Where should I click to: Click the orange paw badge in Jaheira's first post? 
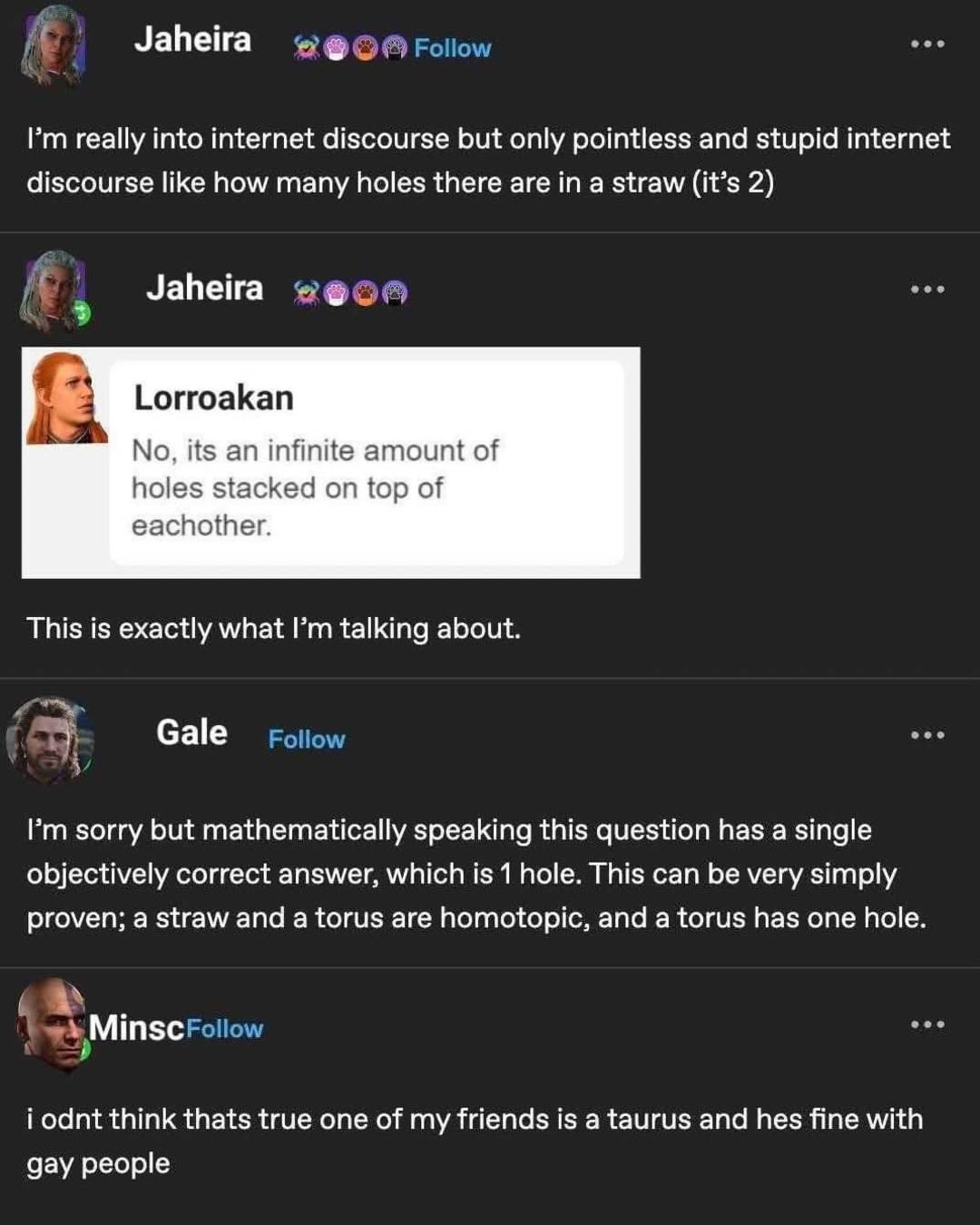click(x=365, y=48)
